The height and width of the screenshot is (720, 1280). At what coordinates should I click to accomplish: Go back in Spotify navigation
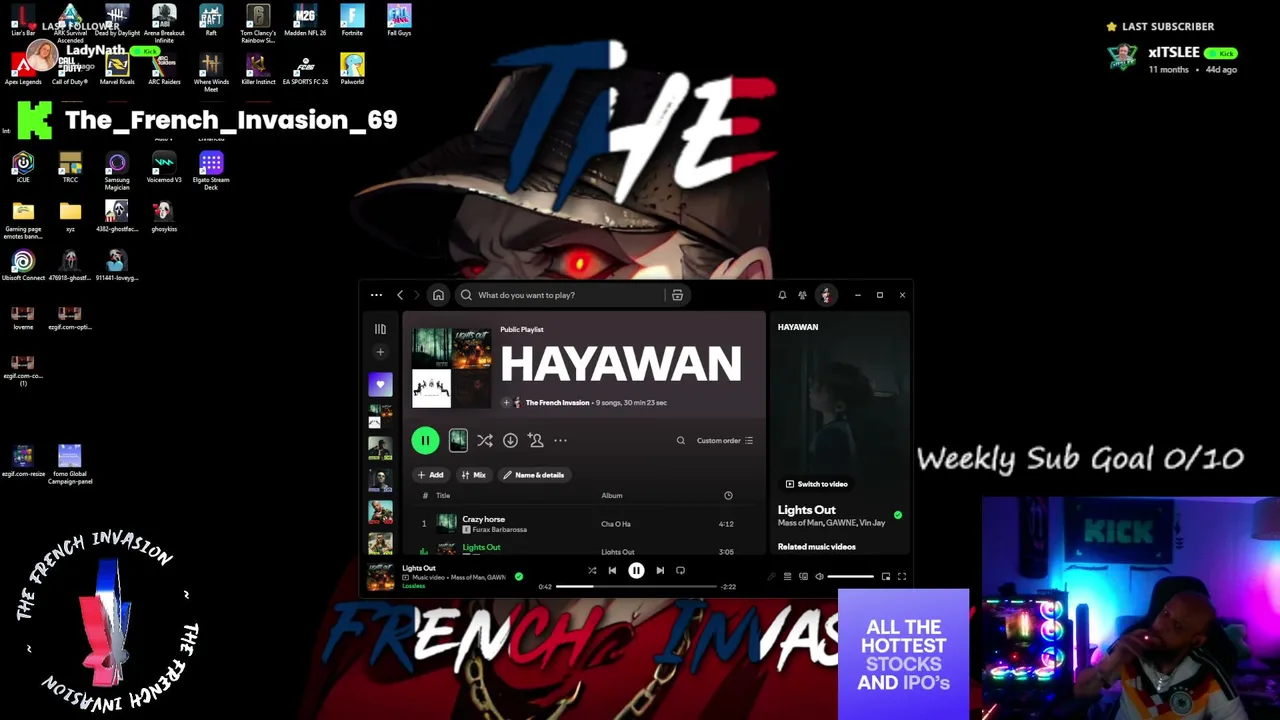click(x=400, y=295)
